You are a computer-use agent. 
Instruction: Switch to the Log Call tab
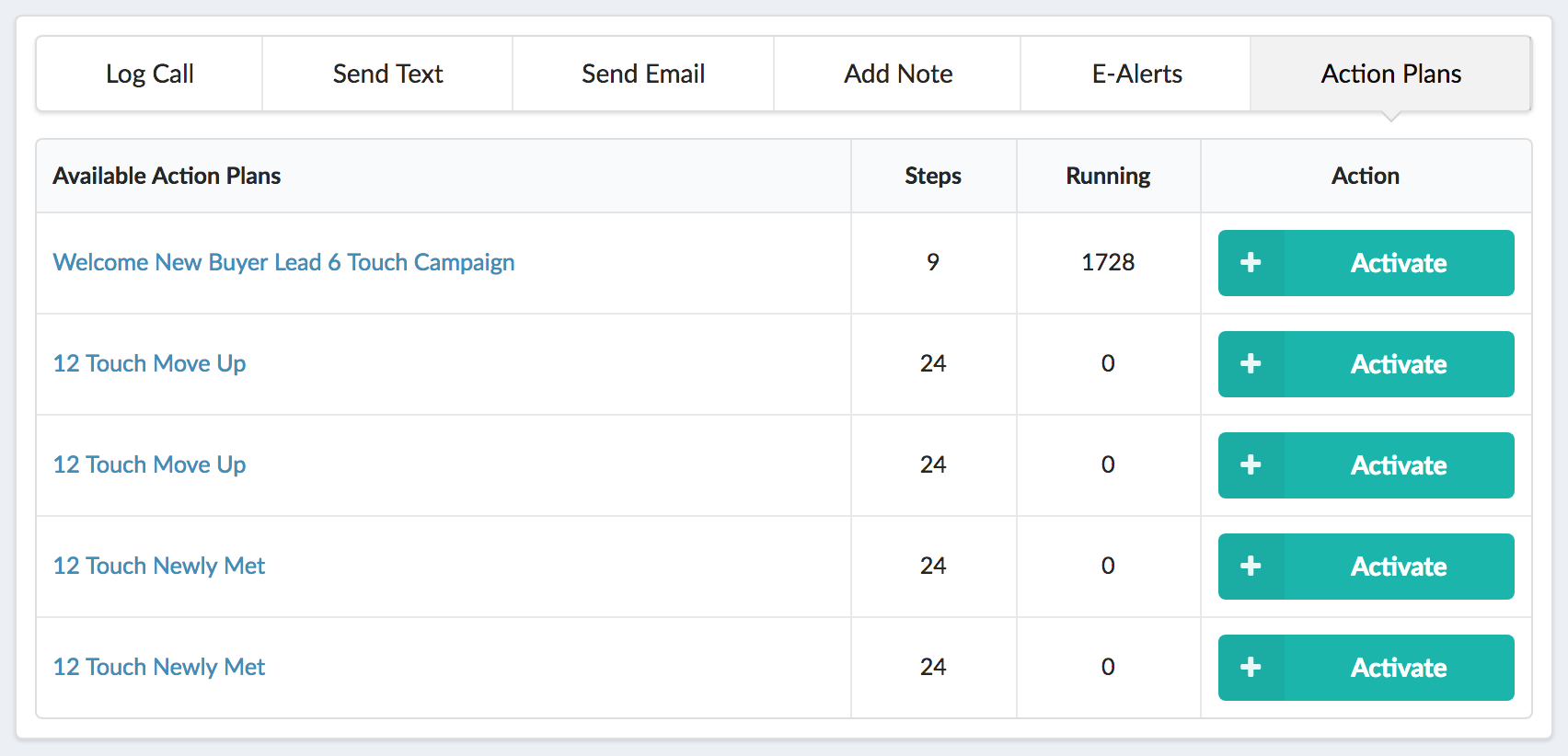point(149,74)
